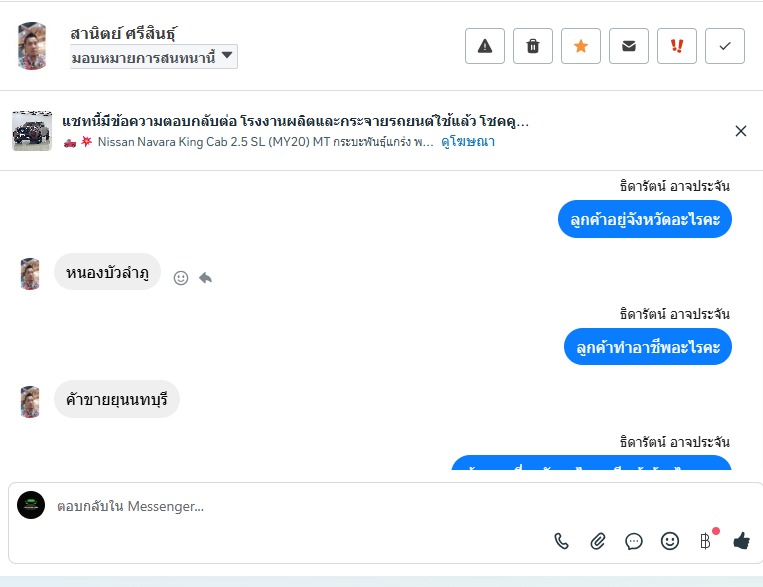Click the Nissan Navara ad thumbnail
The height and width of the screenshot is (587, 763).
pos(32,131)
